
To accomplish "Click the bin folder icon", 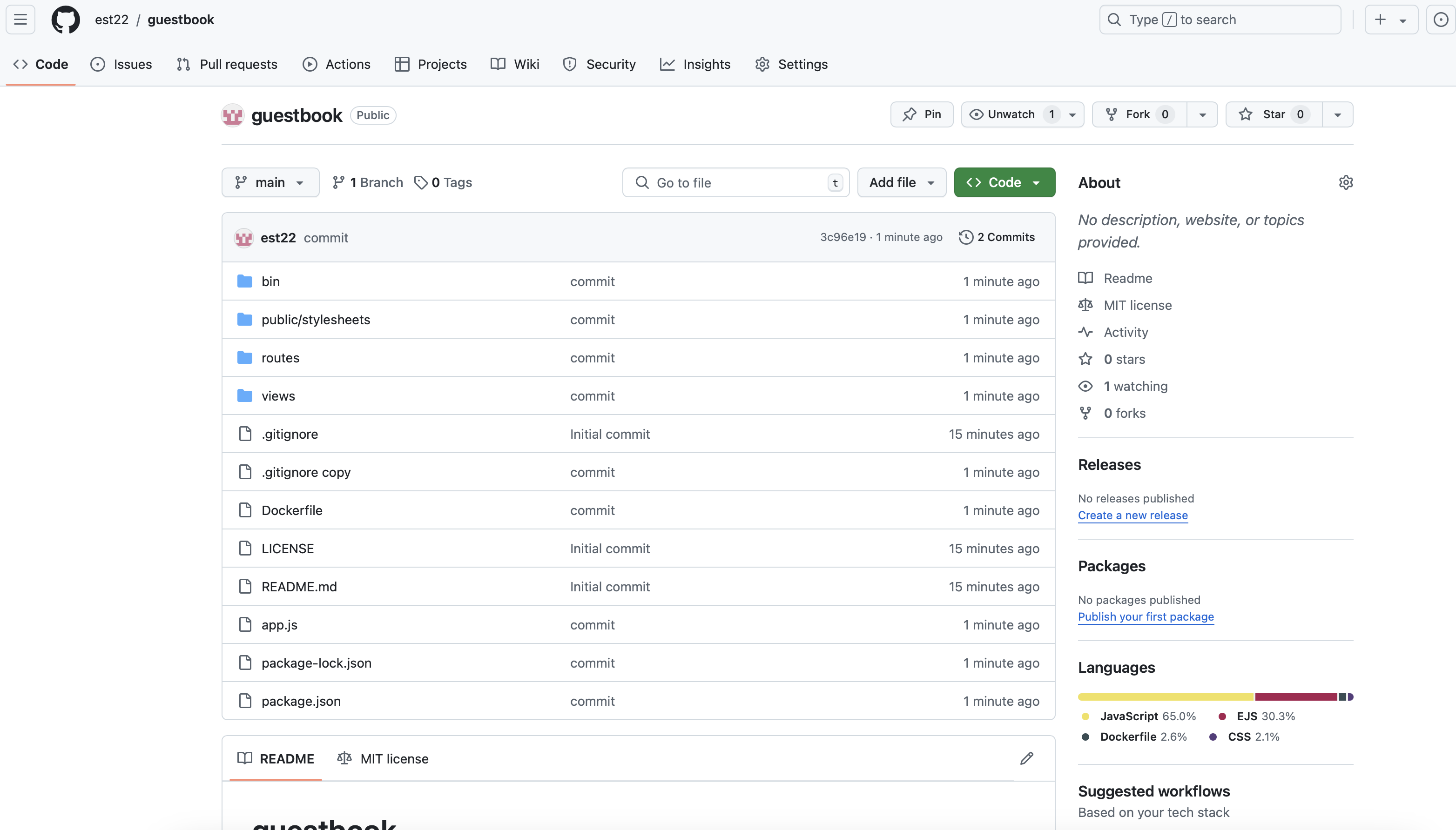I will pos(245,281).
